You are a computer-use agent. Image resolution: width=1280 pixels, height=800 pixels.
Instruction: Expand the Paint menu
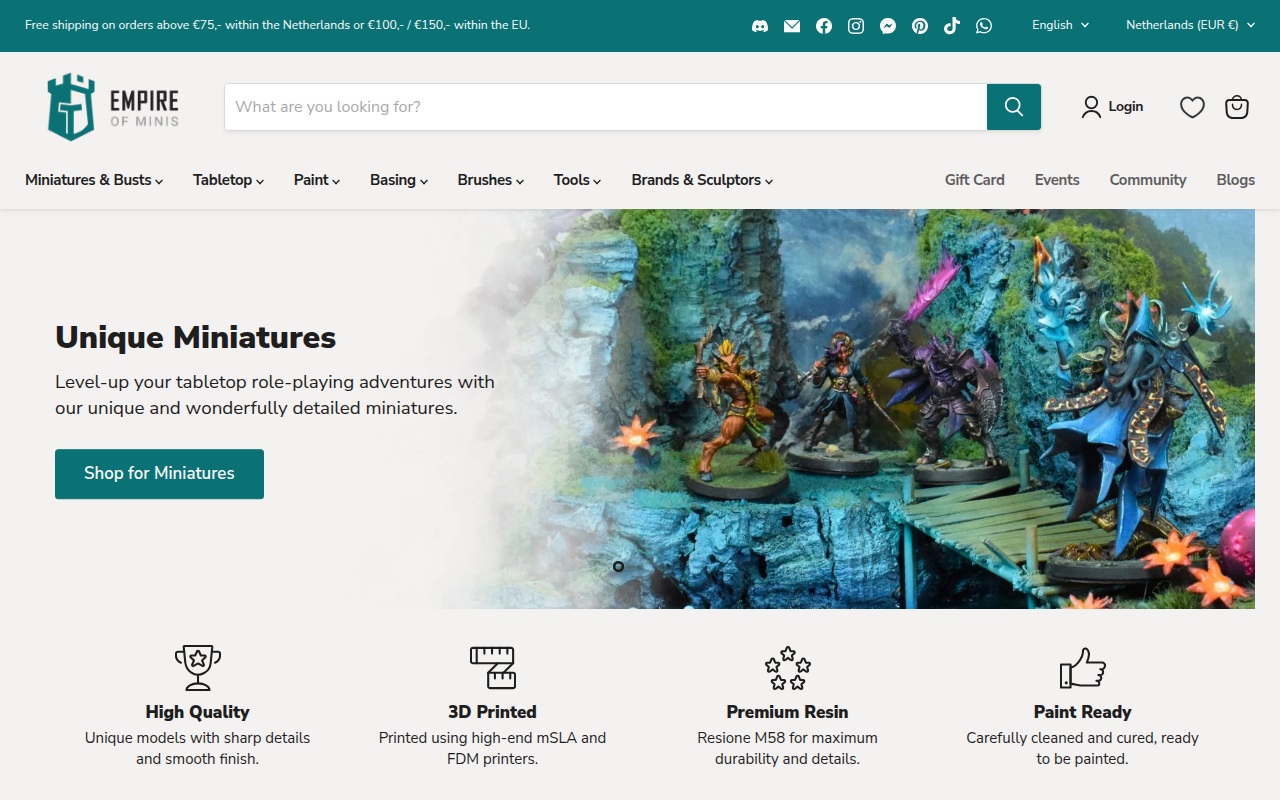click(317, 180)
